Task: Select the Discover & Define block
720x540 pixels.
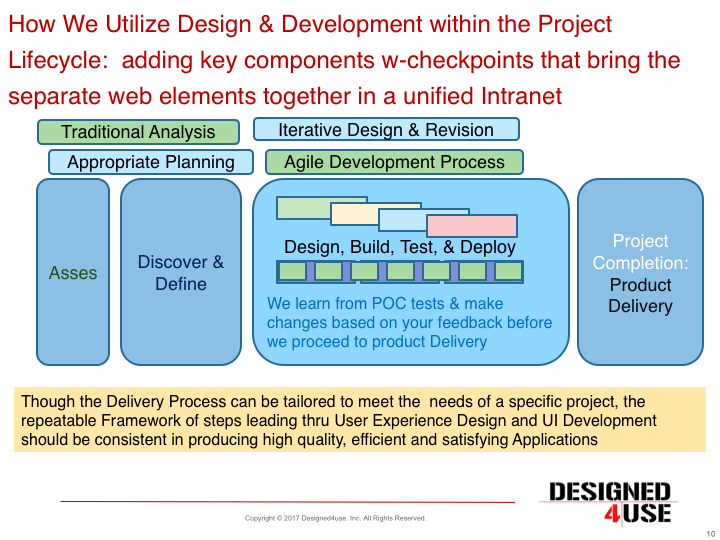Action: pos(181,272)
